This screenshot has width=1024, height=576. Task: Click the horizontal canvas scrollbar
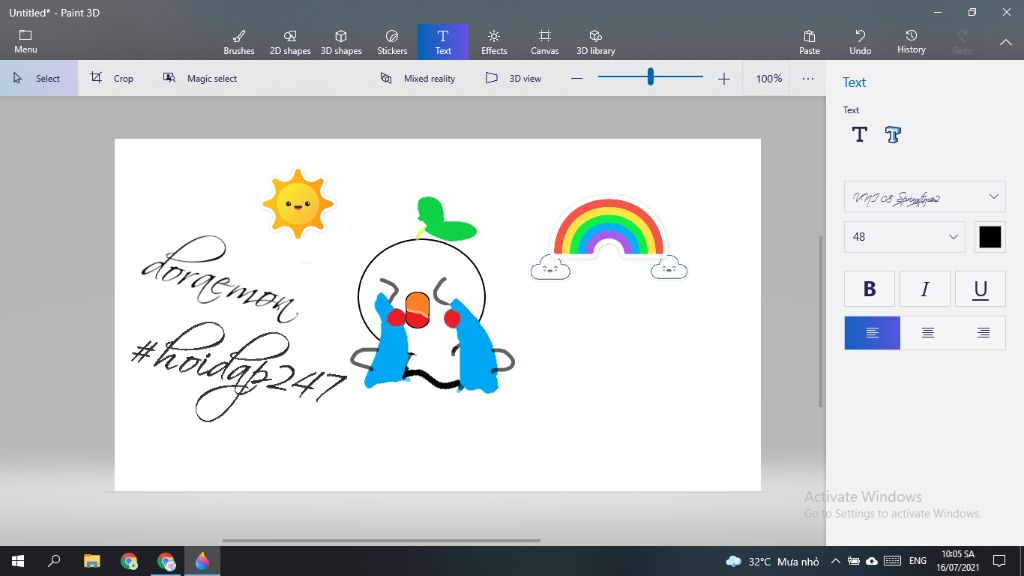(381, 540)
